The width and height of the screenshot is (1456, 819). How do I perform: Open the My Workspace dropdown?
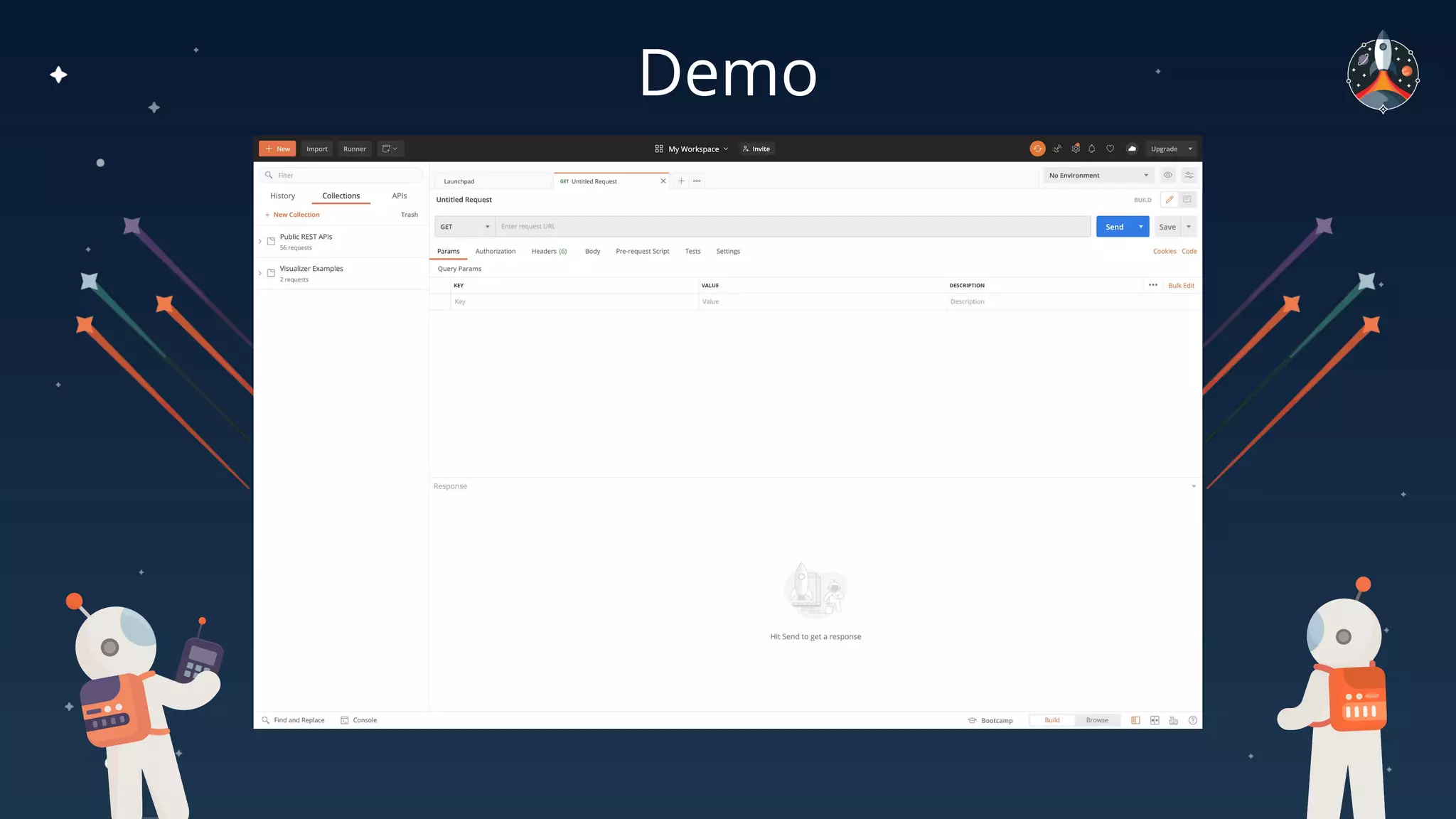(x=692, y=149)
